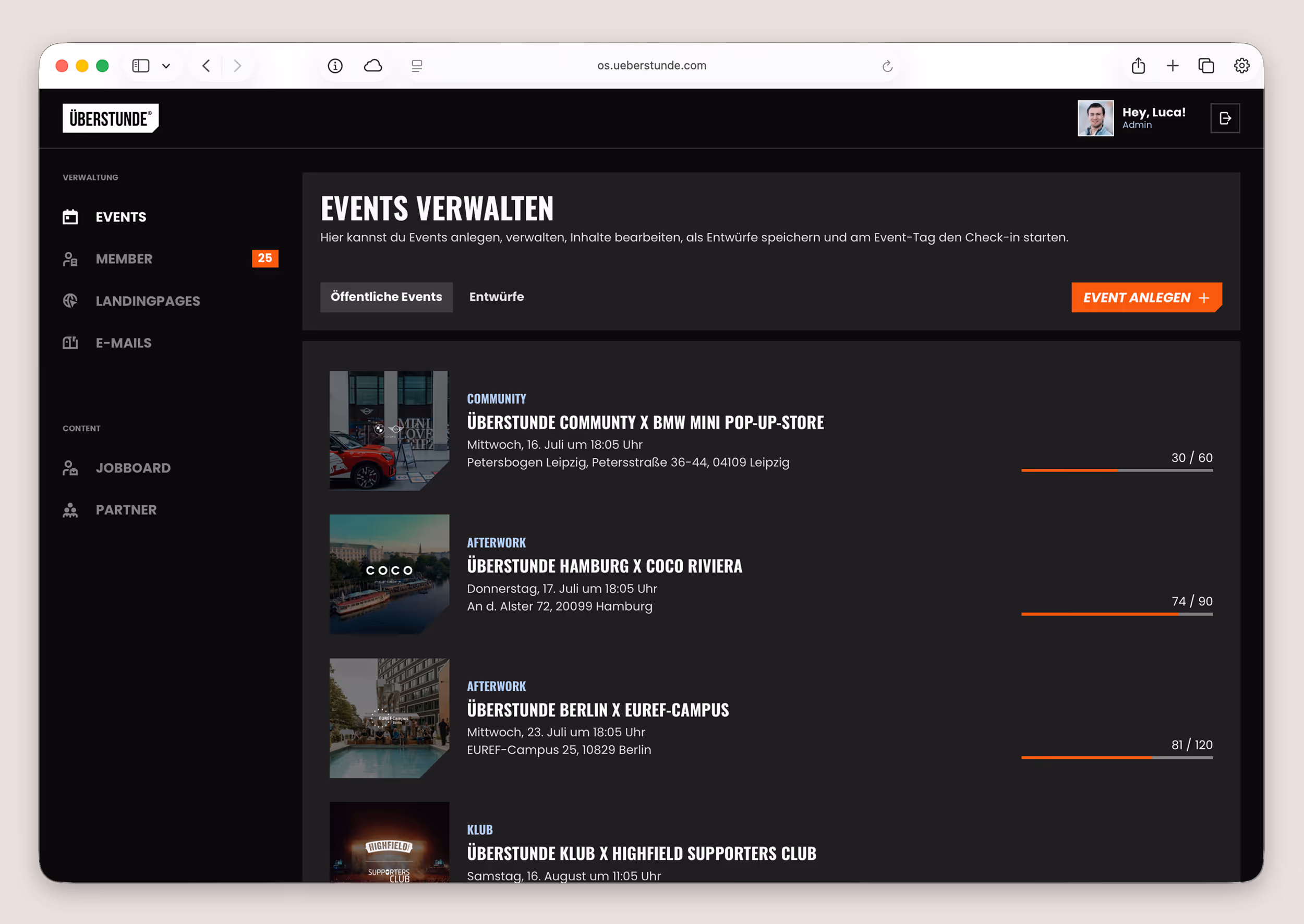Viewport: 1304px width, 924px height.
Task: Click 'Mittwoch, 23. Juli um 18:05 Uhr'
Action: (556, 732)
